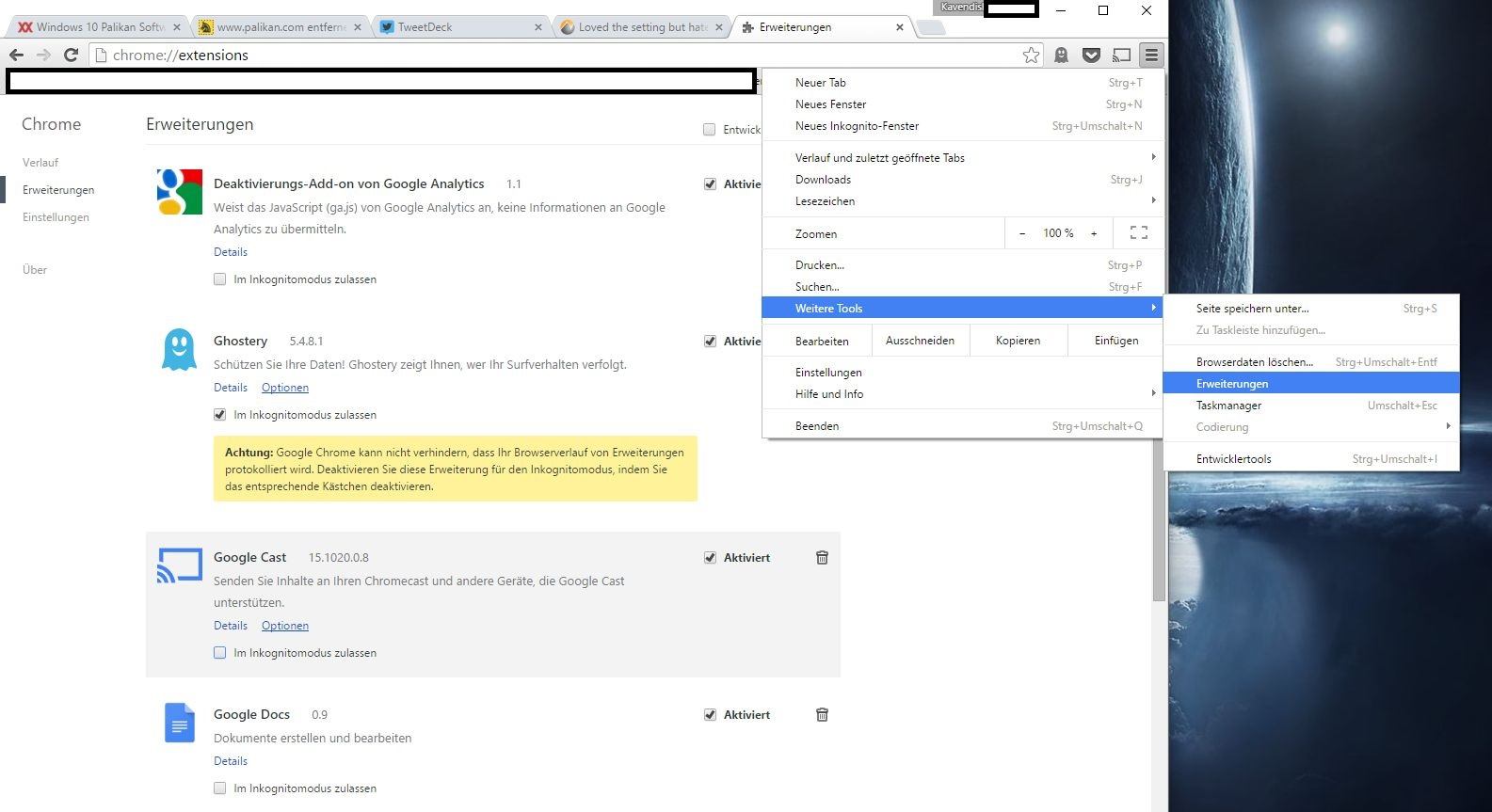1492x812 pixels.
Task: Uncheck Ghostery incognito mode checkbox
Action: tap(219, 415)
